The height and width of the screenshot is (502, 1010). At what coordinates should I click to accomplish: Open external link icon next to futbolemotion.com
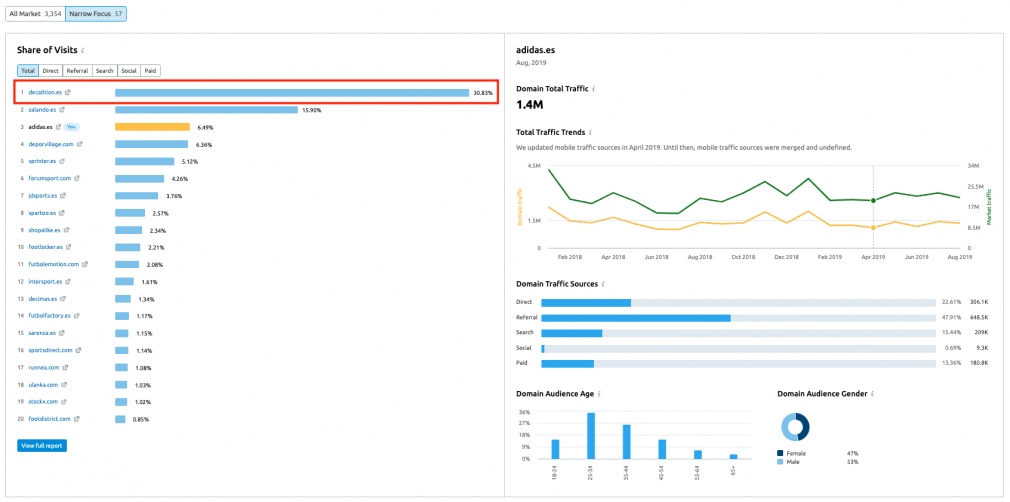(x=85, y=264)
